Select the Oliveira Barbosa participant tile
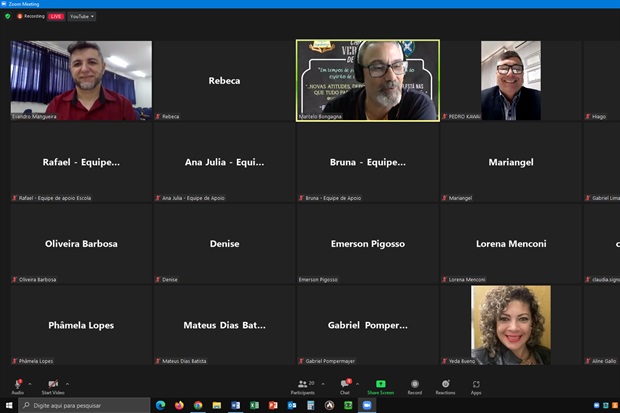Image resolution: width=620 pixels, height=413 pixels. (x=81, y=243)
